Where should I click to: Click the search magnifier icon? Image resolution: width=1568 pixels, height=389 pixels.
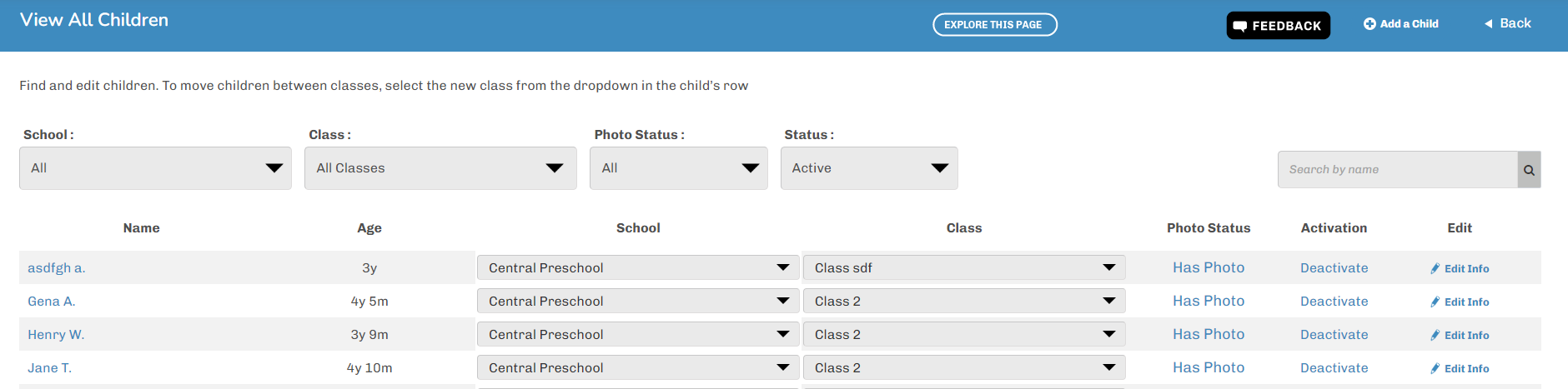click(x=1529, y=170)
